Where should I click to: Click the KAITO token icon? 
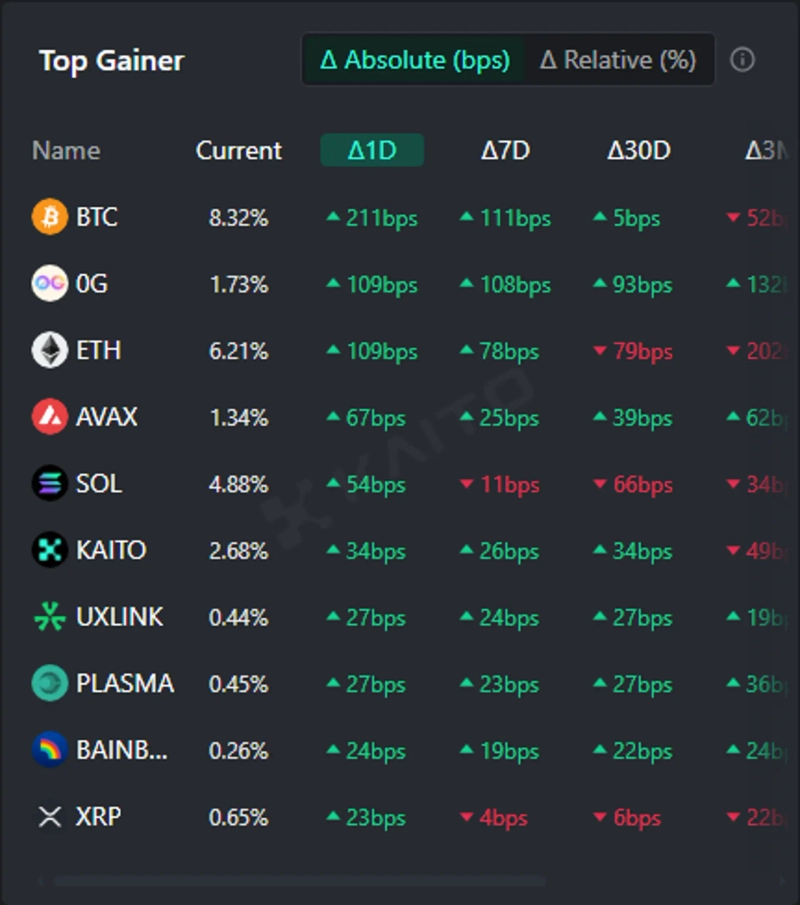click(x=49, y=550)
